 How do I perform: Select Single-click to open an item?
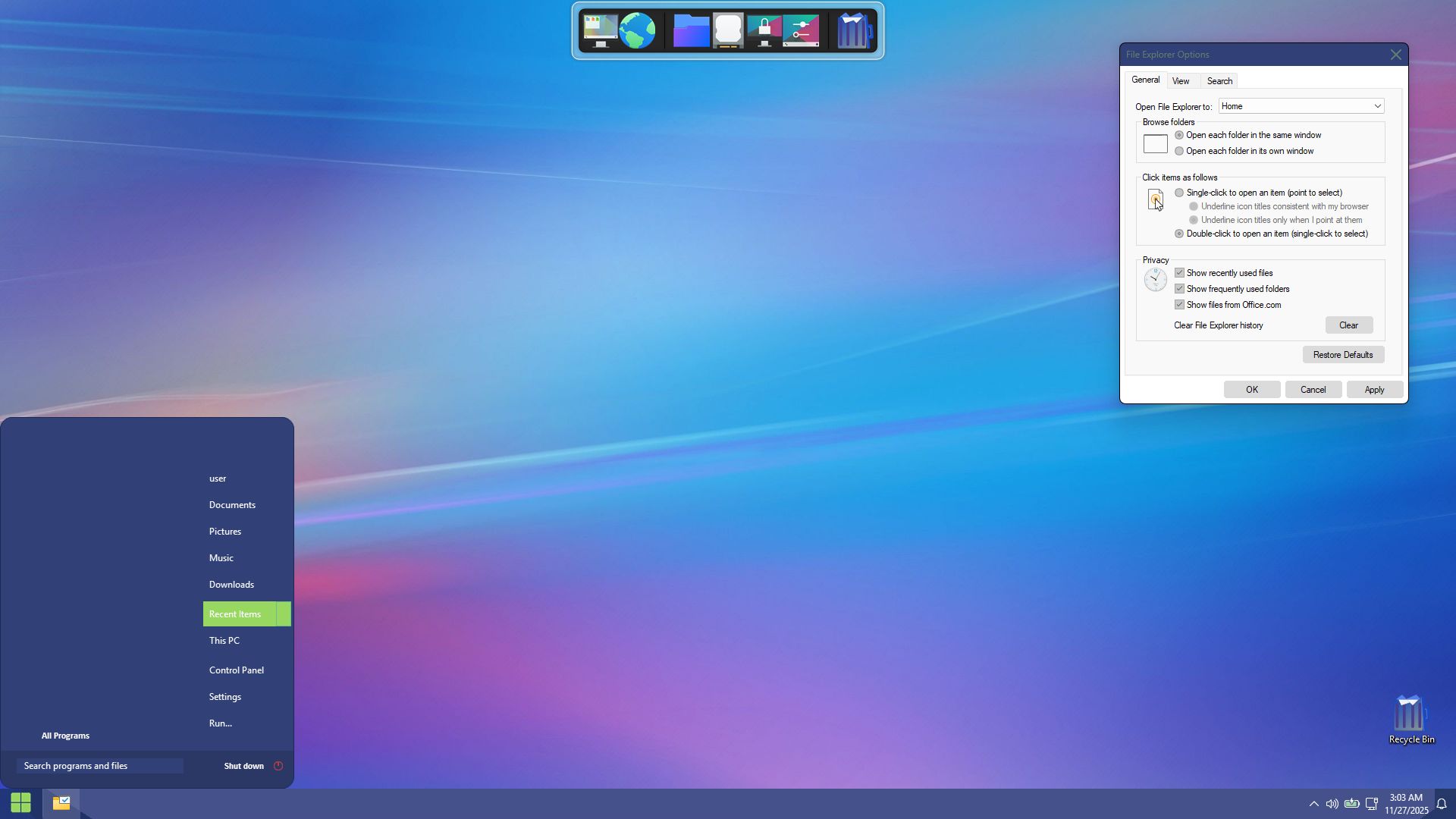(x=1179, y=193)
